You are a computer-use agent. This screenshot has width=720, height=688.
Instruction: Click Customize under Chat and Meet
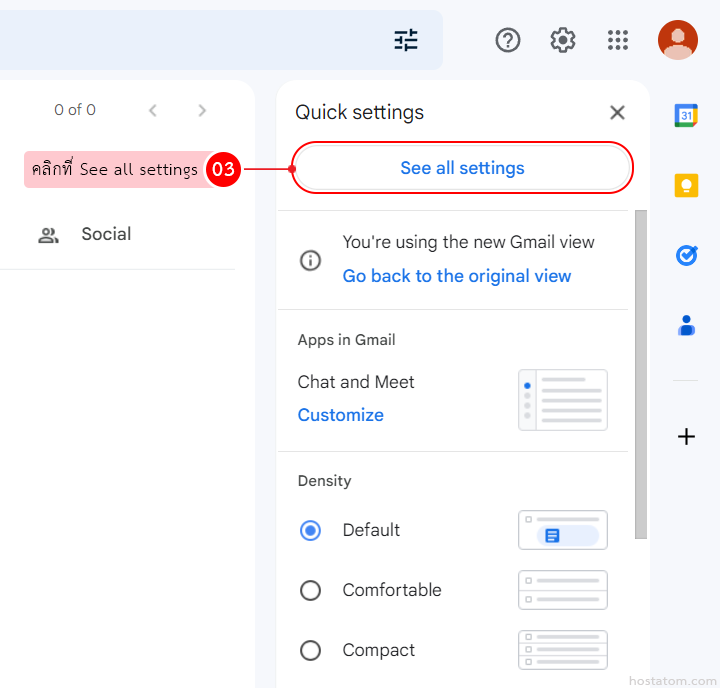341,415
